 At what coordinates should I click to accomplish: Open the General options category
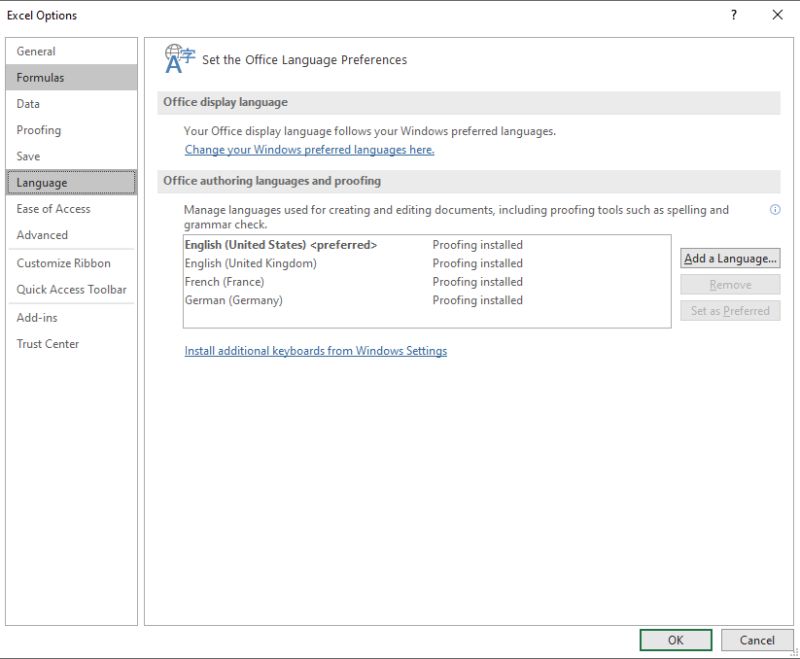71,51
